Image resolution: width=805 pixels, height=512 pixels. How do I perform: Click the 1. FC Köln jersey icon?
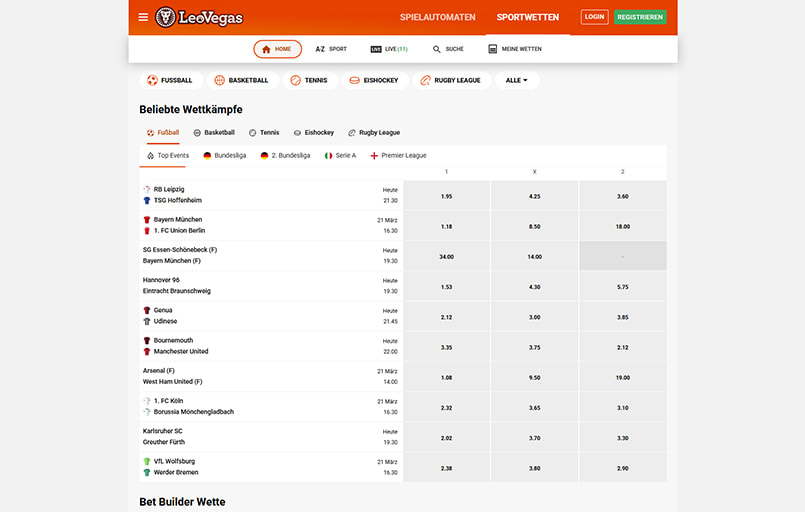(x=147, y=401)
